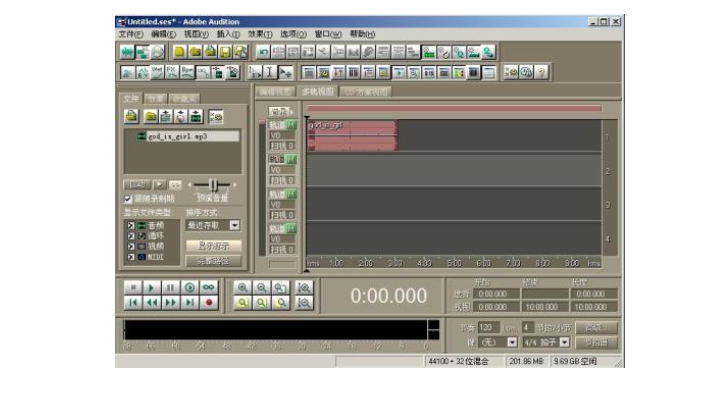Image resolution: width=727 pixels, height=393 pixels.
Task: Enable looped playback with the infinity icon
Action: click(x=209, y=287)
